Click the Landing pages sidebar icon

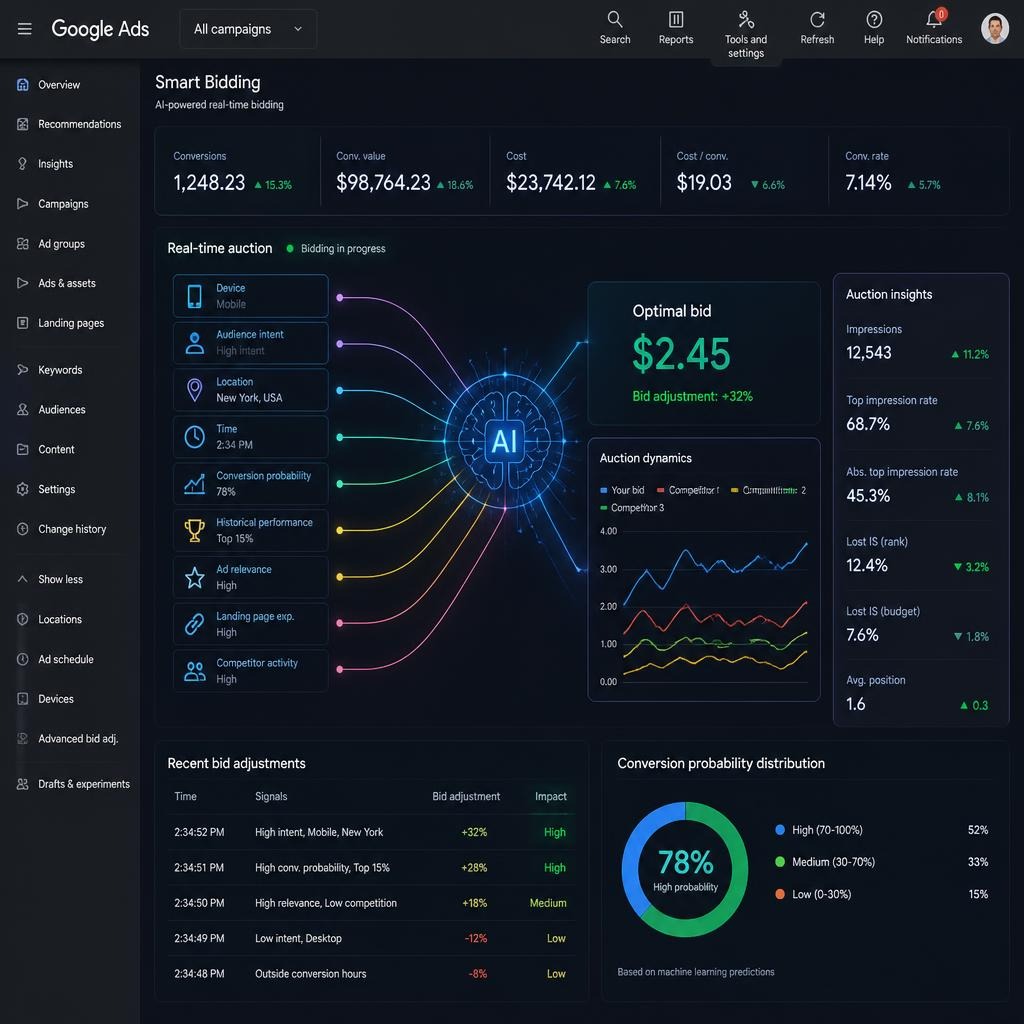tap(22, 323)
